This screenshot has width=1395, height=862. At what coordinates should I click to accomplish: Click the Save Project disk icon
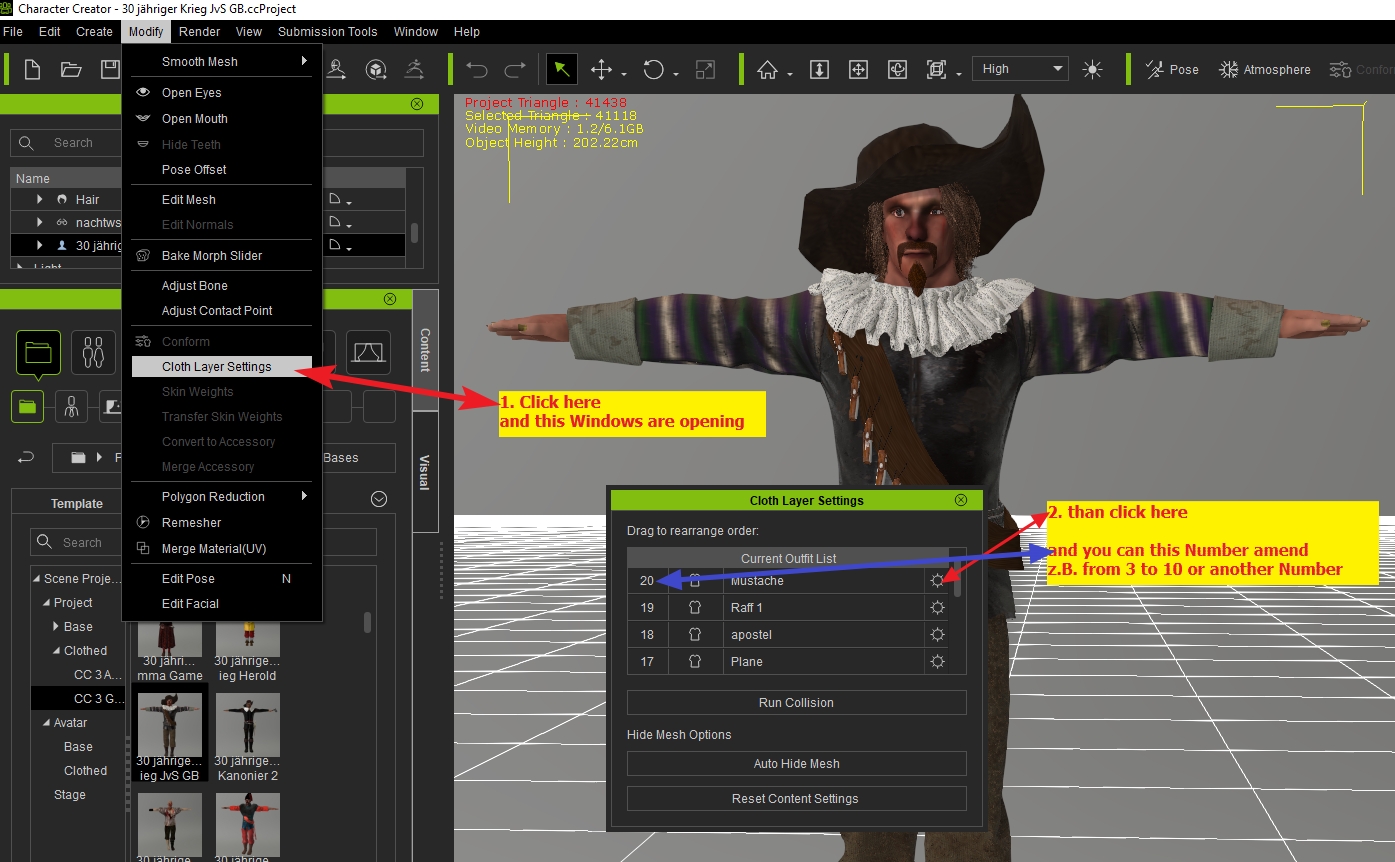[x=110, y=69]
